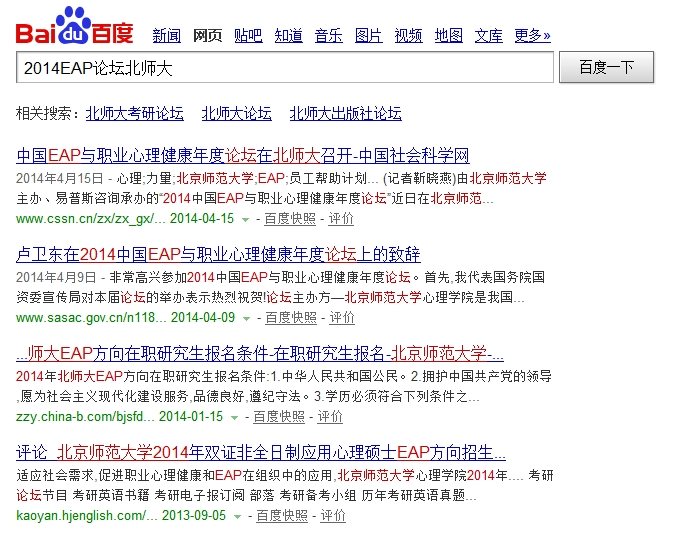Click the search input field

point(284,68)
